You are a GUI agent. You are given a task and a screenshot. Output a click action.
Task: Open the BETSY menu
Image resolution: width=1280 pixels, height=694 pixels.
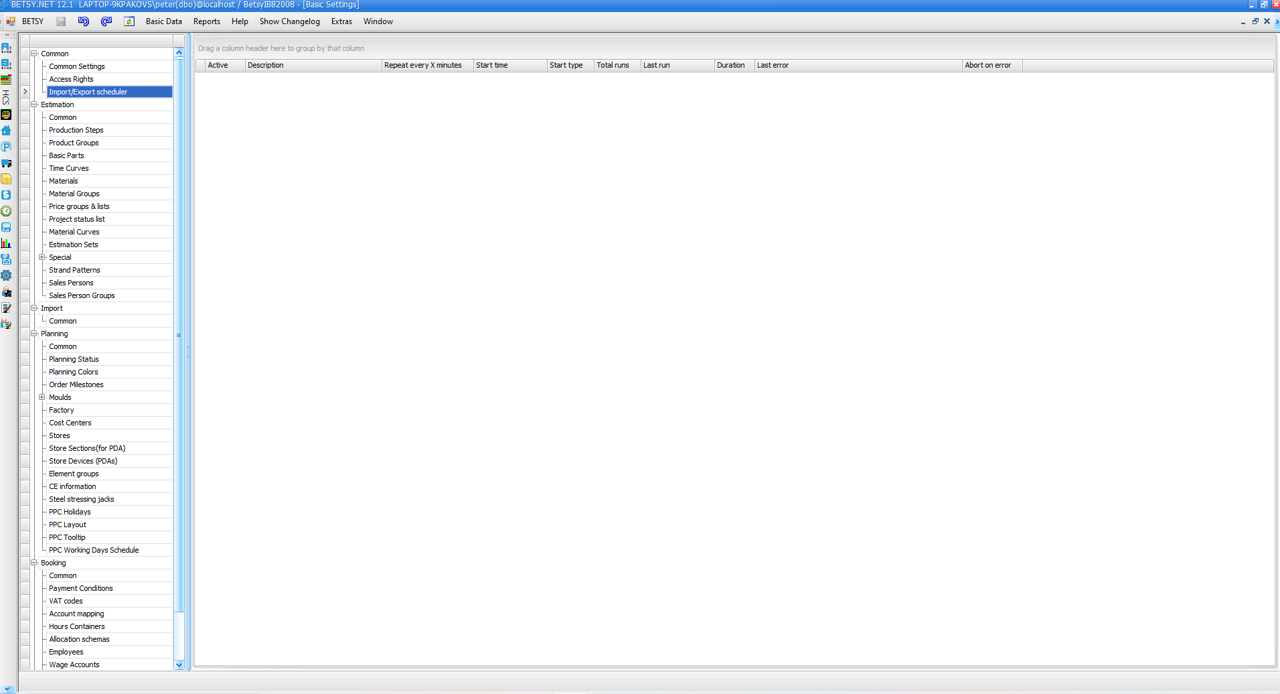33,21
